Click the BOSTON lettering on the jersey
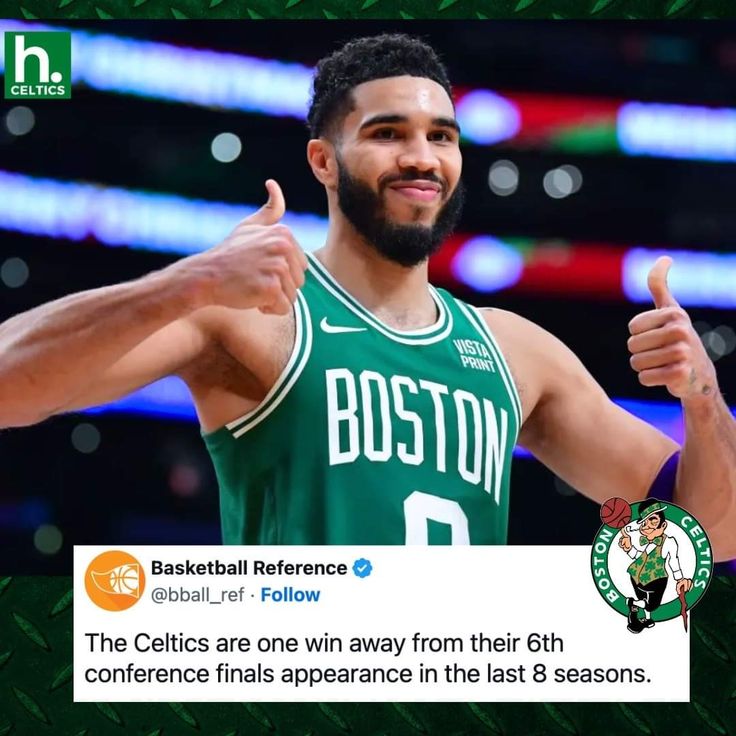The height and width of the screenshot is (736, 736). point(417,431)
